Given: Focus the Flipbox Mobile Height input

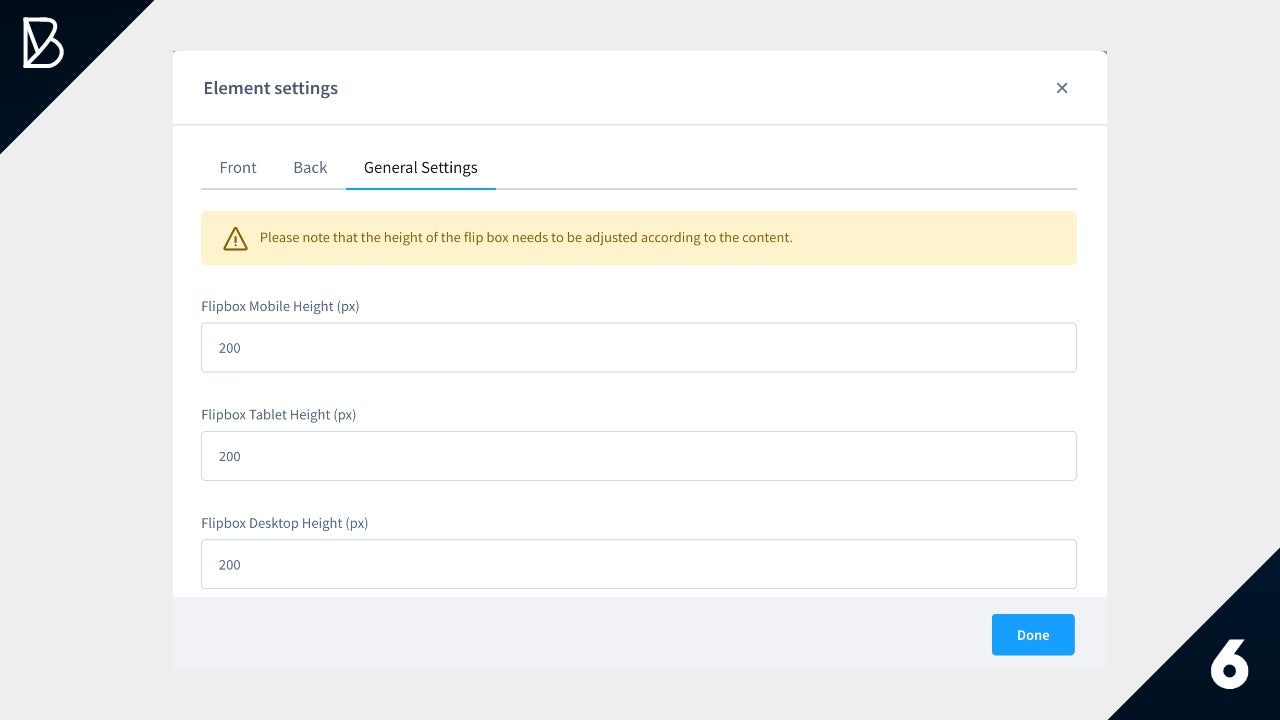Looking at the screenshot, I should [638, 348].
